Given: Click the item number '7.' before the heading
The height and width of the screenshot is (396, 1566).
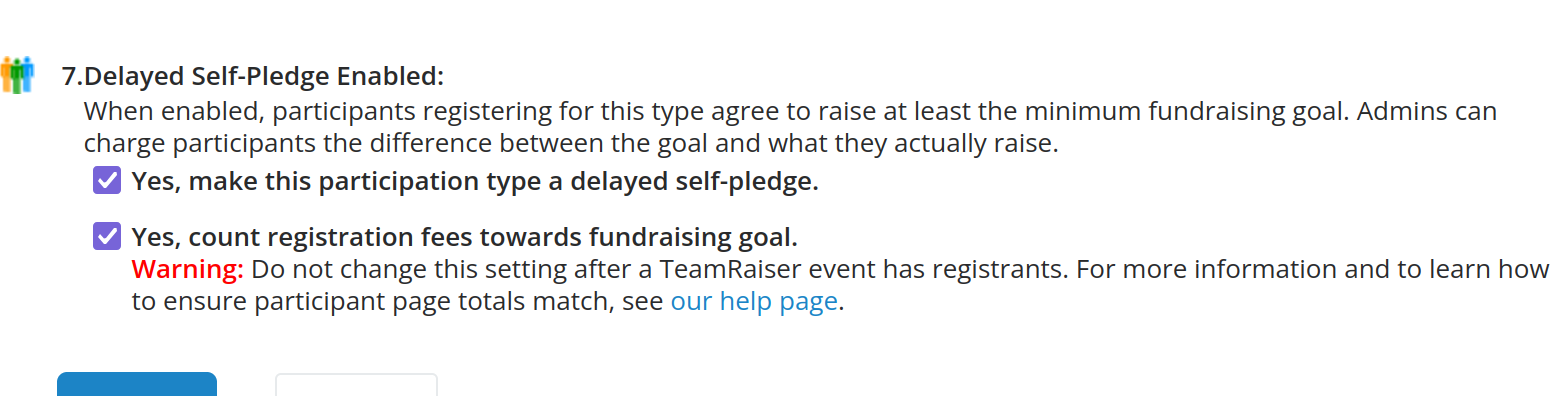Looking at the screenshot, I should click(x=74, y=76).
